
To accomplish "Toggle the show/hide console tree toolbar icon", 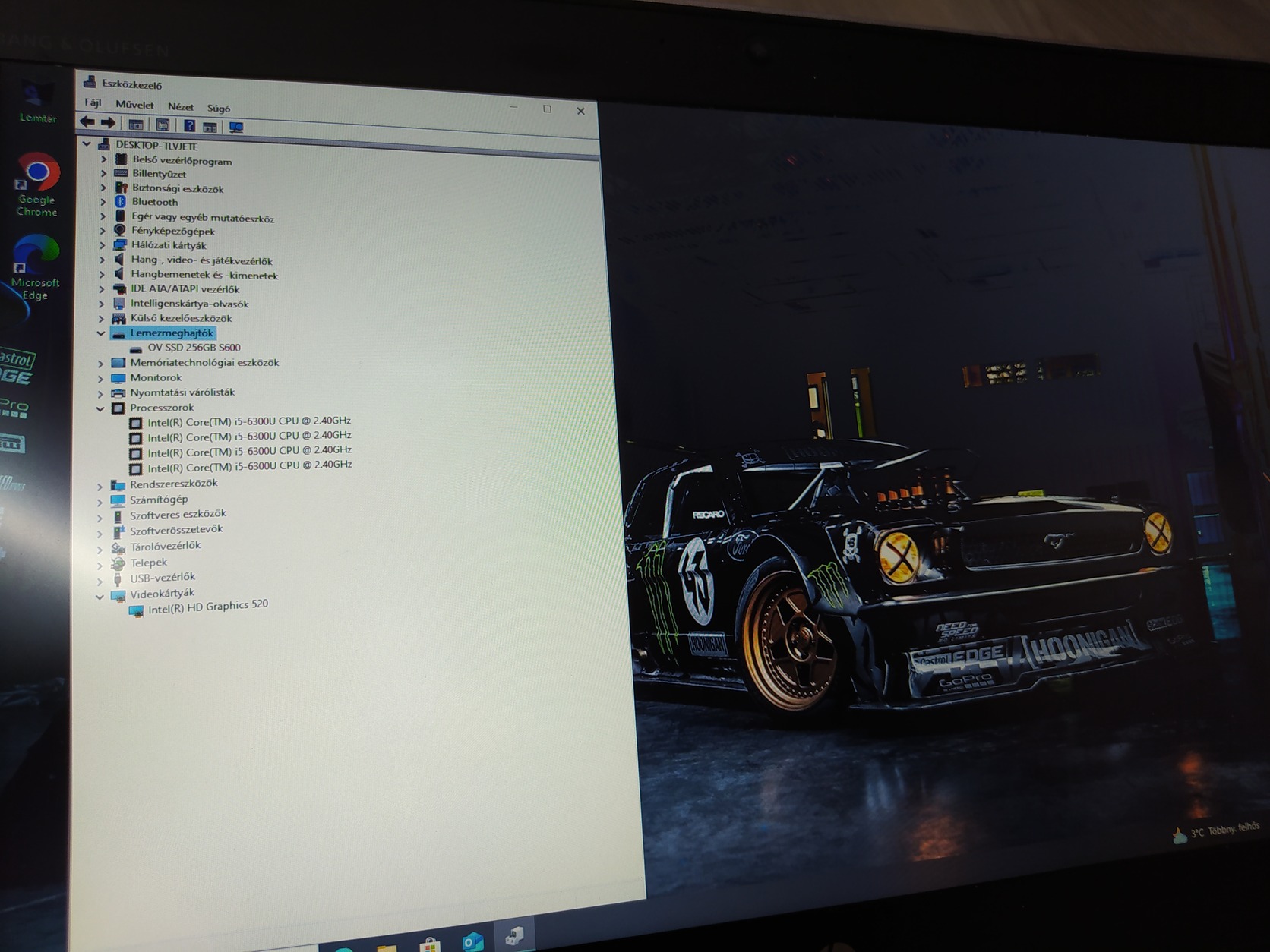I will pyautogui.click(x=136, y=125).
